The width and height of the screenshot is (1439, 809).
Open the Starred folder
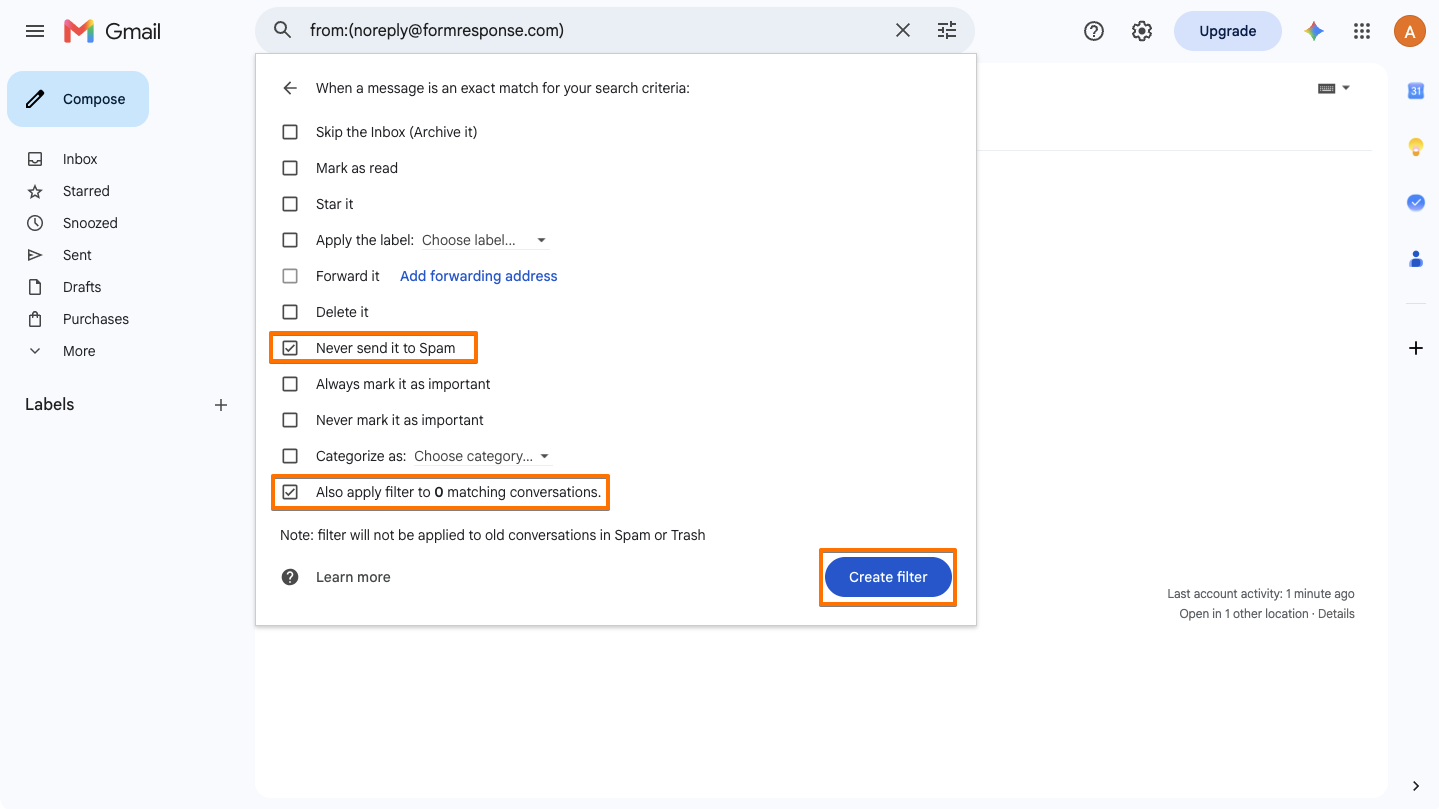(86, 191)
